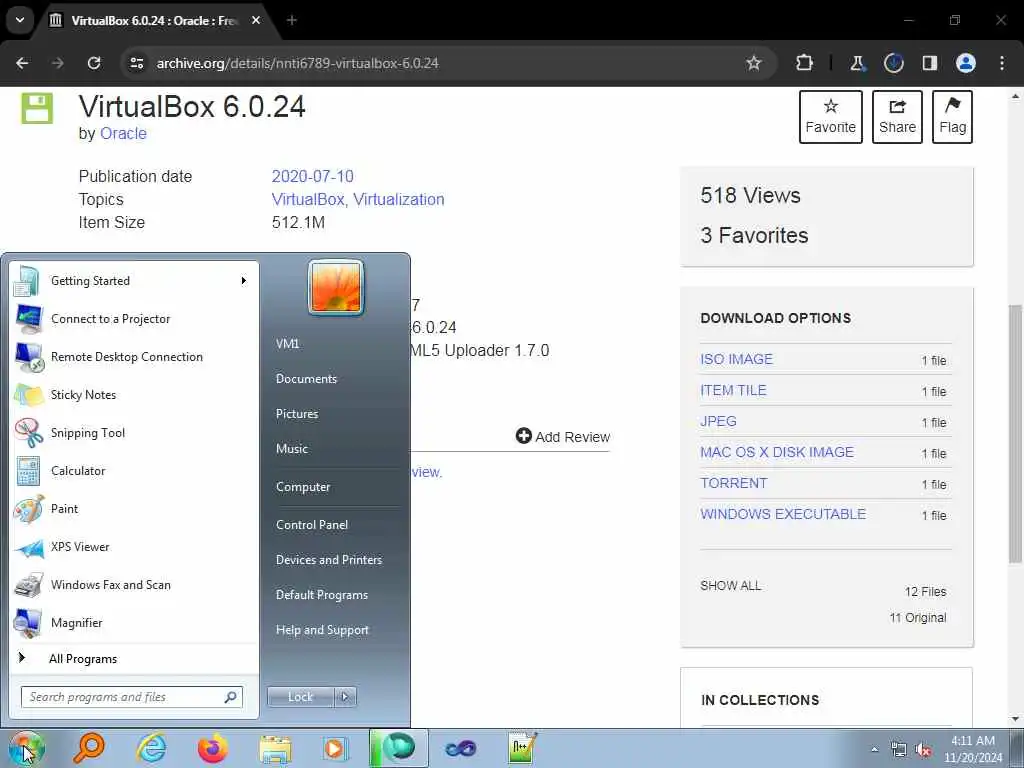The image size is (1024, 768).
Task: Click Search programs and files box
Action: [132, 697]
